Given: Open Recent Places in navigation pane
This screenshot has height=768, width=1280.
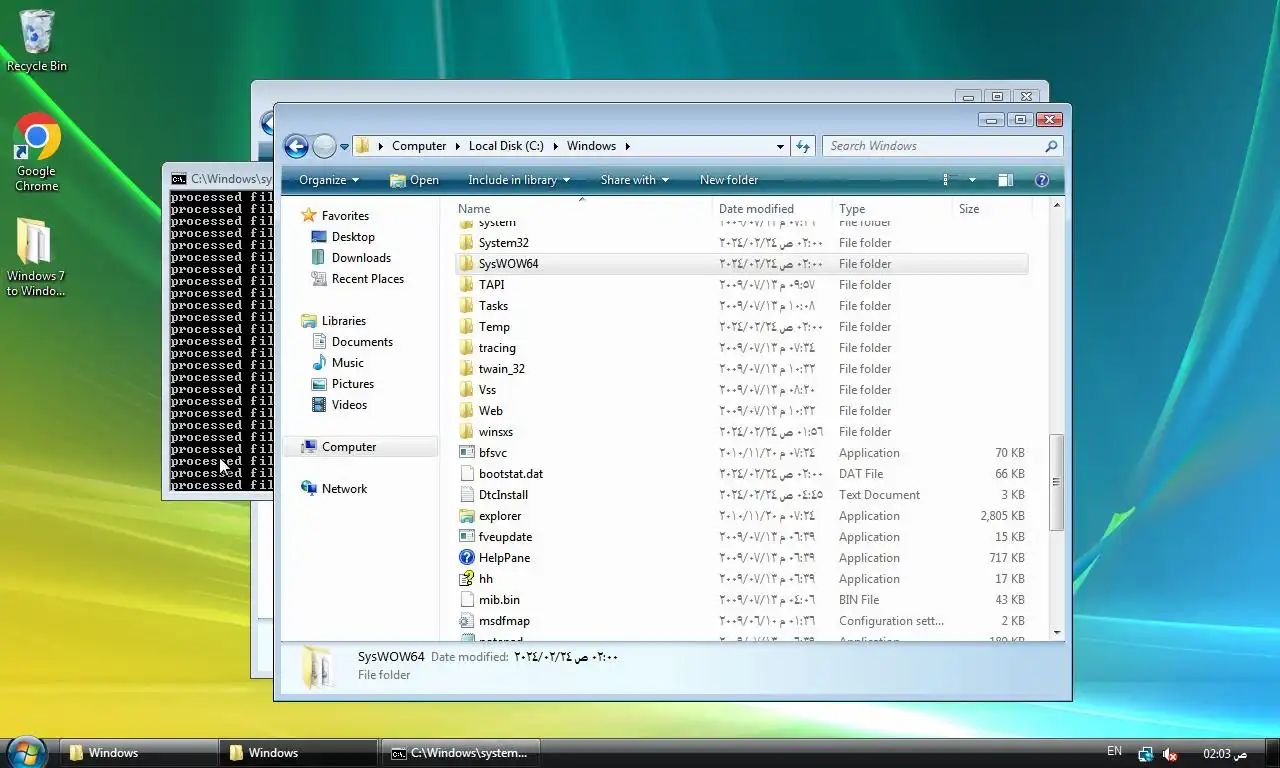Looking at the screenshot, I should point(358,279).
